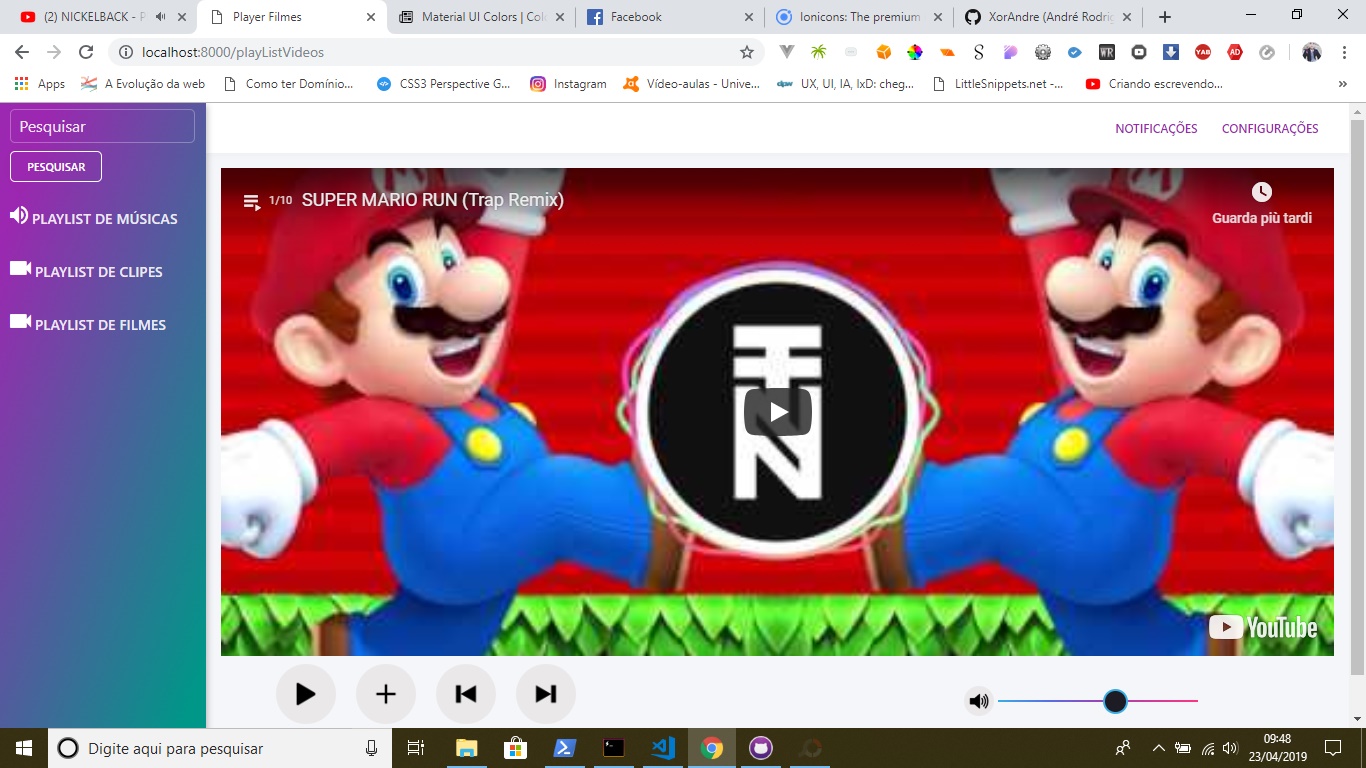Open the LittleSnippets.net bookmark
Screen dimensions: 1366x768
[x=996, y=84]
